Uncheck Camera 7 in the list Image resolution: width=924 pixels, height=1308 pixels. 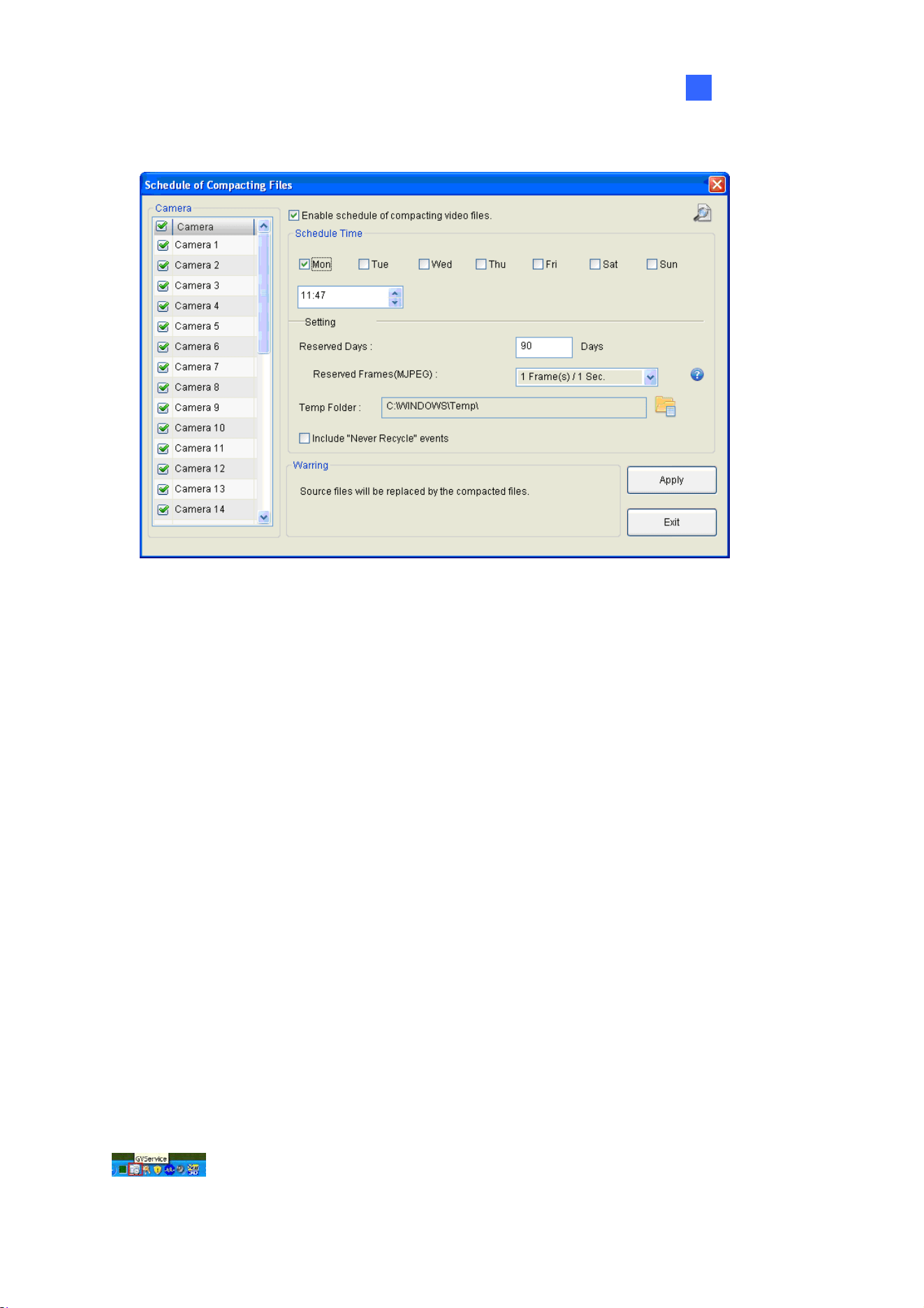(163, 367)
